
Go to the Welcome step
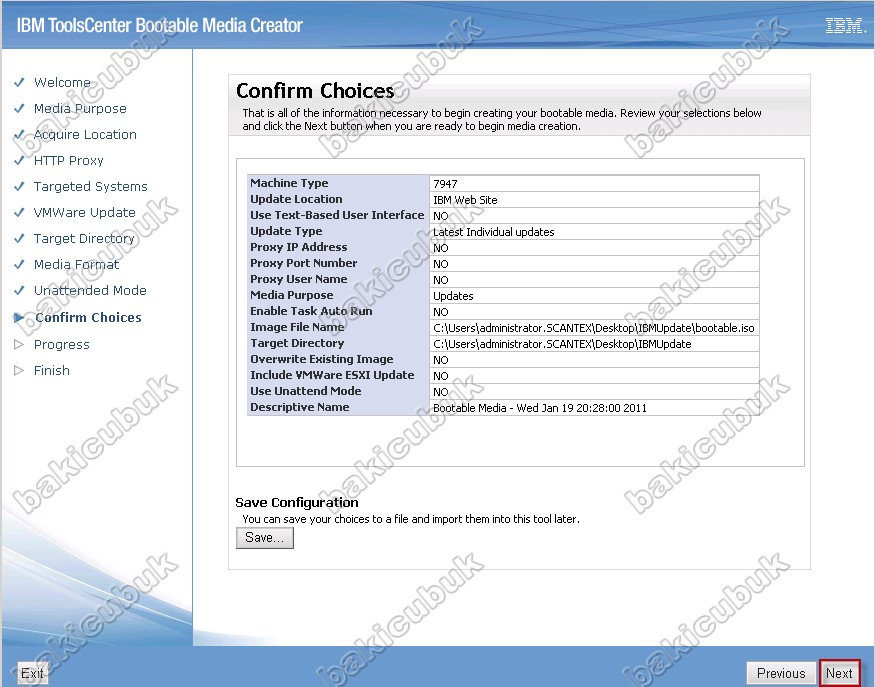click(62, 82)
